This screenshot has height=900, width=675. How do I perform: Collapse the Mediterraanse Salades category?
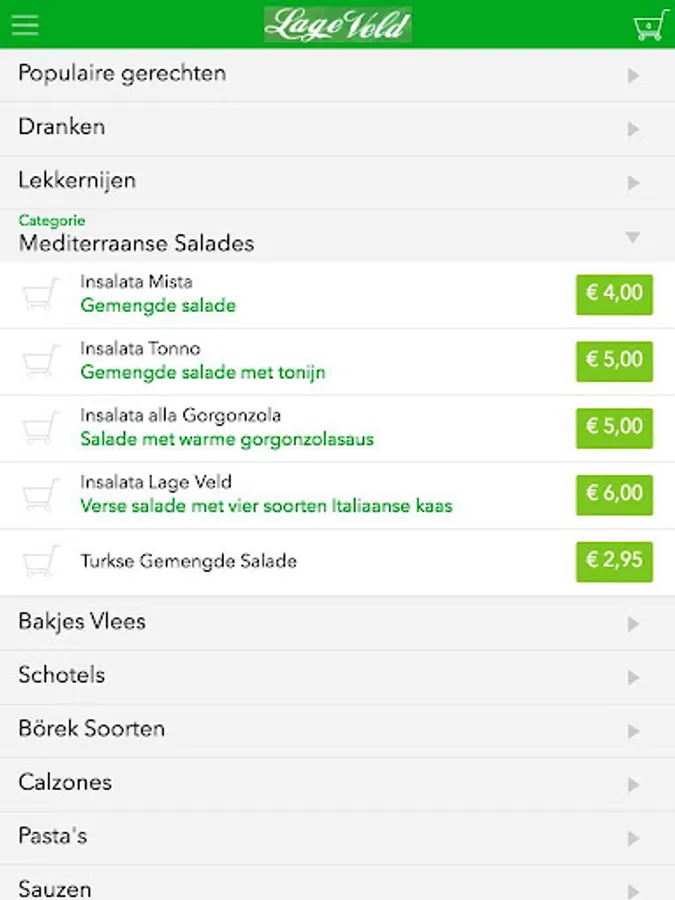click(x=337, y=236)
